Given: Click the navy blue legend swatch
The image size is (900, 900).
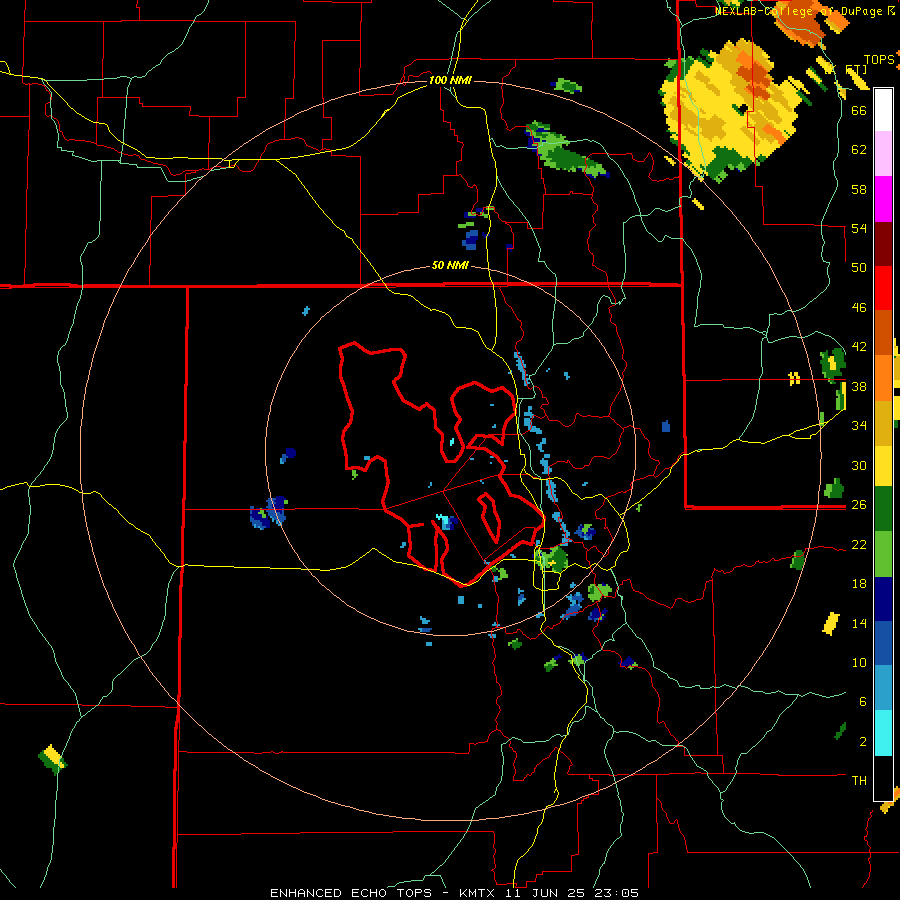Looking at the screenshot, I should coord(883,599).
